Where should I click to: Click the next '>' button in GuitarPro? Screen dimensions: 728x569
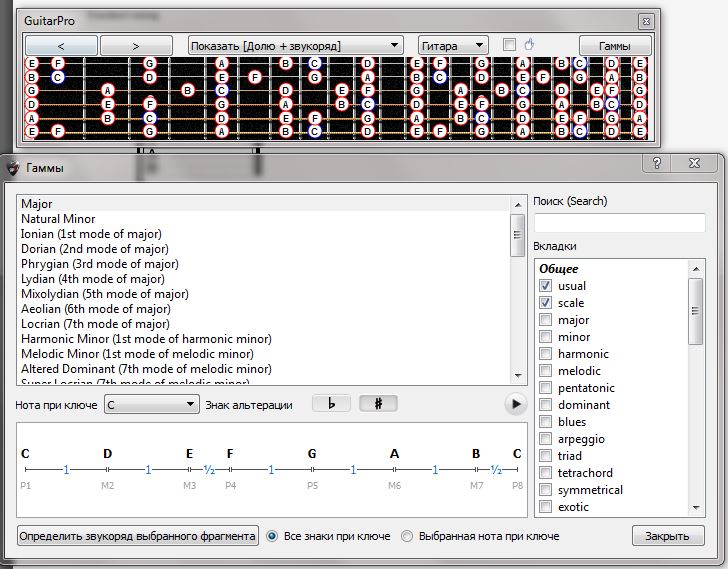pyautogui.click(x=136, y=45)
